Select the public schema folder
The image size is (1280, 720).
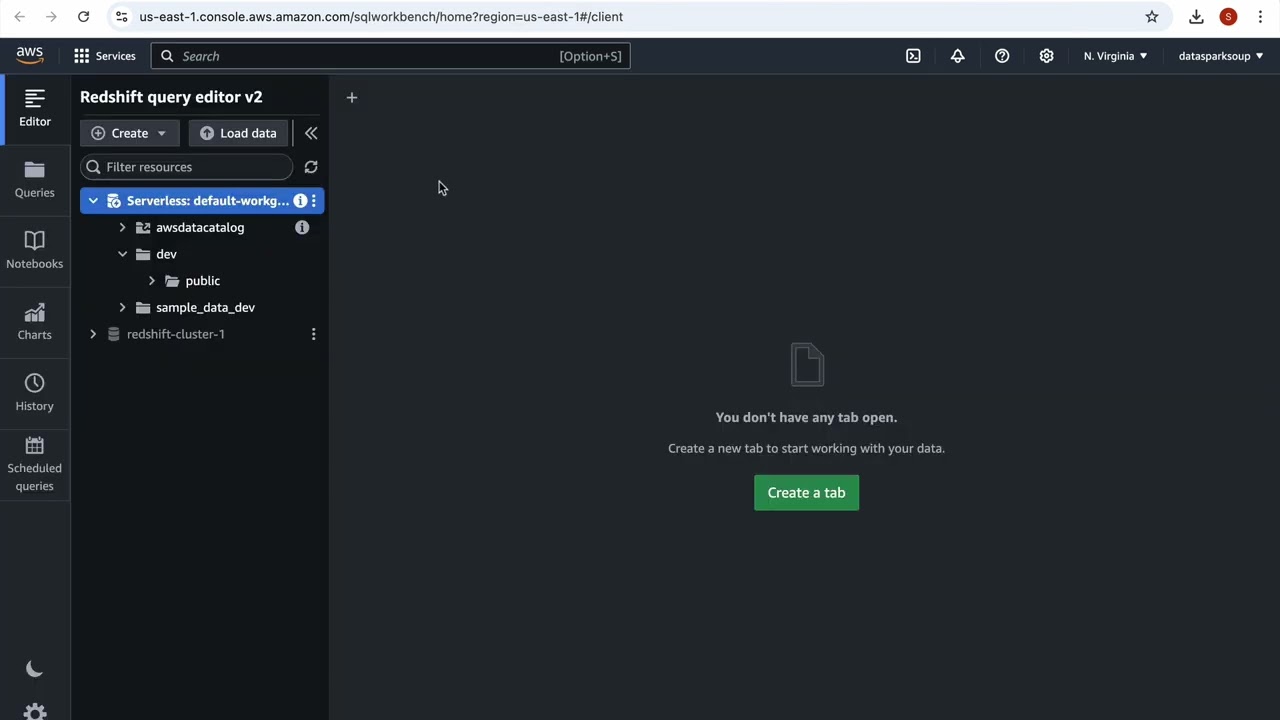click(x=202, y=281)
